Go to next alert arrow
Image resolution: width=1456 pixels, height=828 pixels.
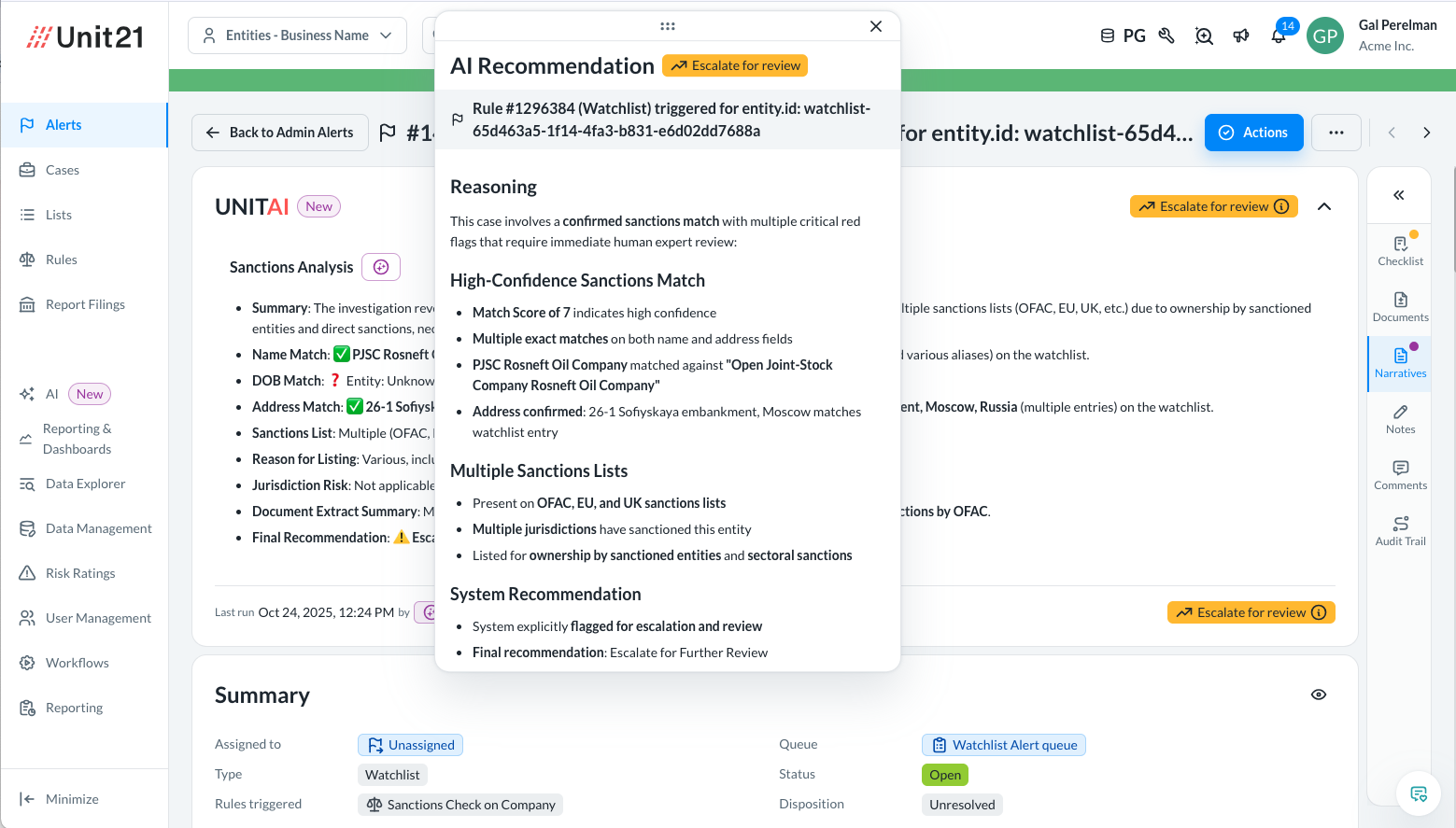coord(1426,133)
